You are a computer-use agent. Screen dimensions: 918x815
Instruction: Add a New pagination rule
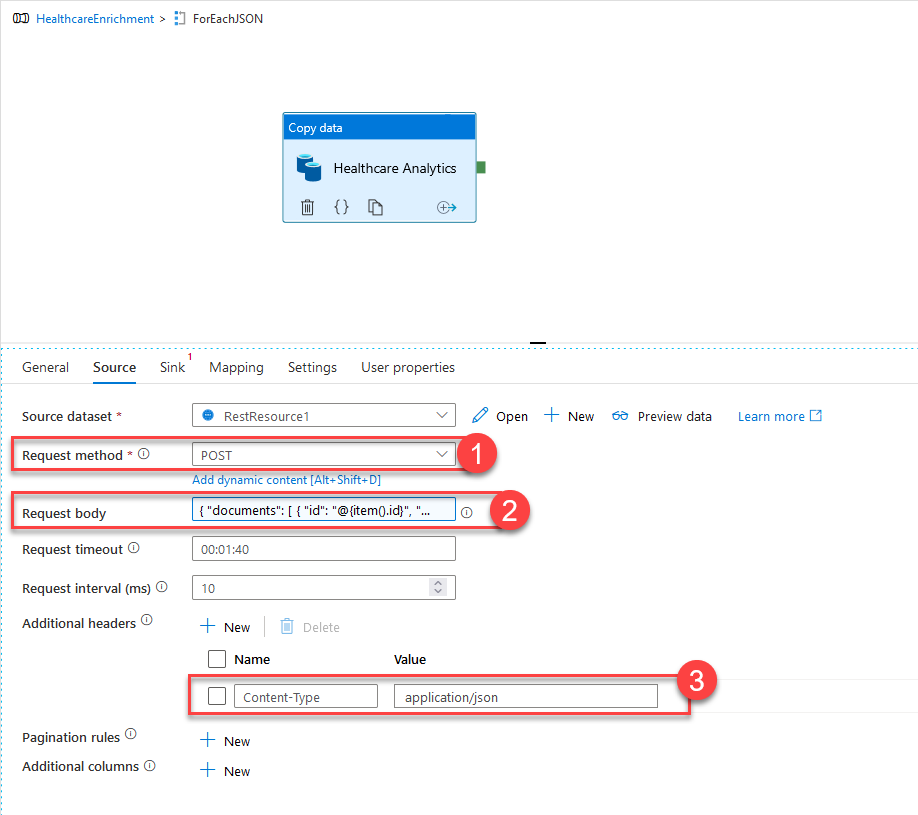click(226, 741)
